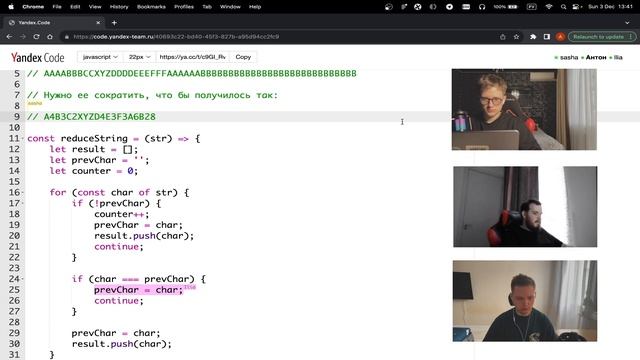Reload the current page
The height and width of the screenshot is (360, 640).
pos(36,37)
